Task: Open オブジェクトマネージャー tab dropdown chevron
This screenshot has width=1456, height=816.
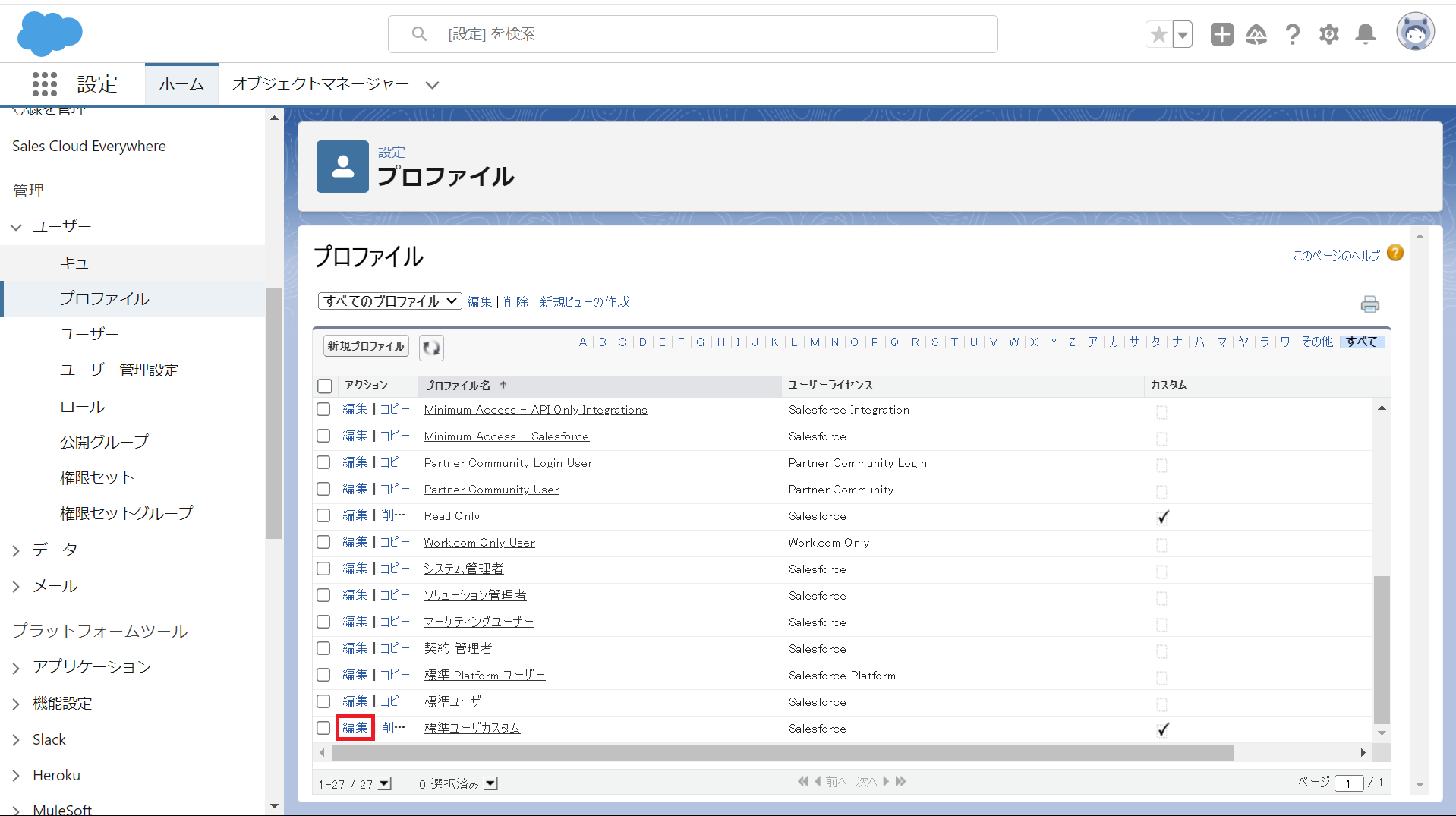Action: click(x=432, y=84)
